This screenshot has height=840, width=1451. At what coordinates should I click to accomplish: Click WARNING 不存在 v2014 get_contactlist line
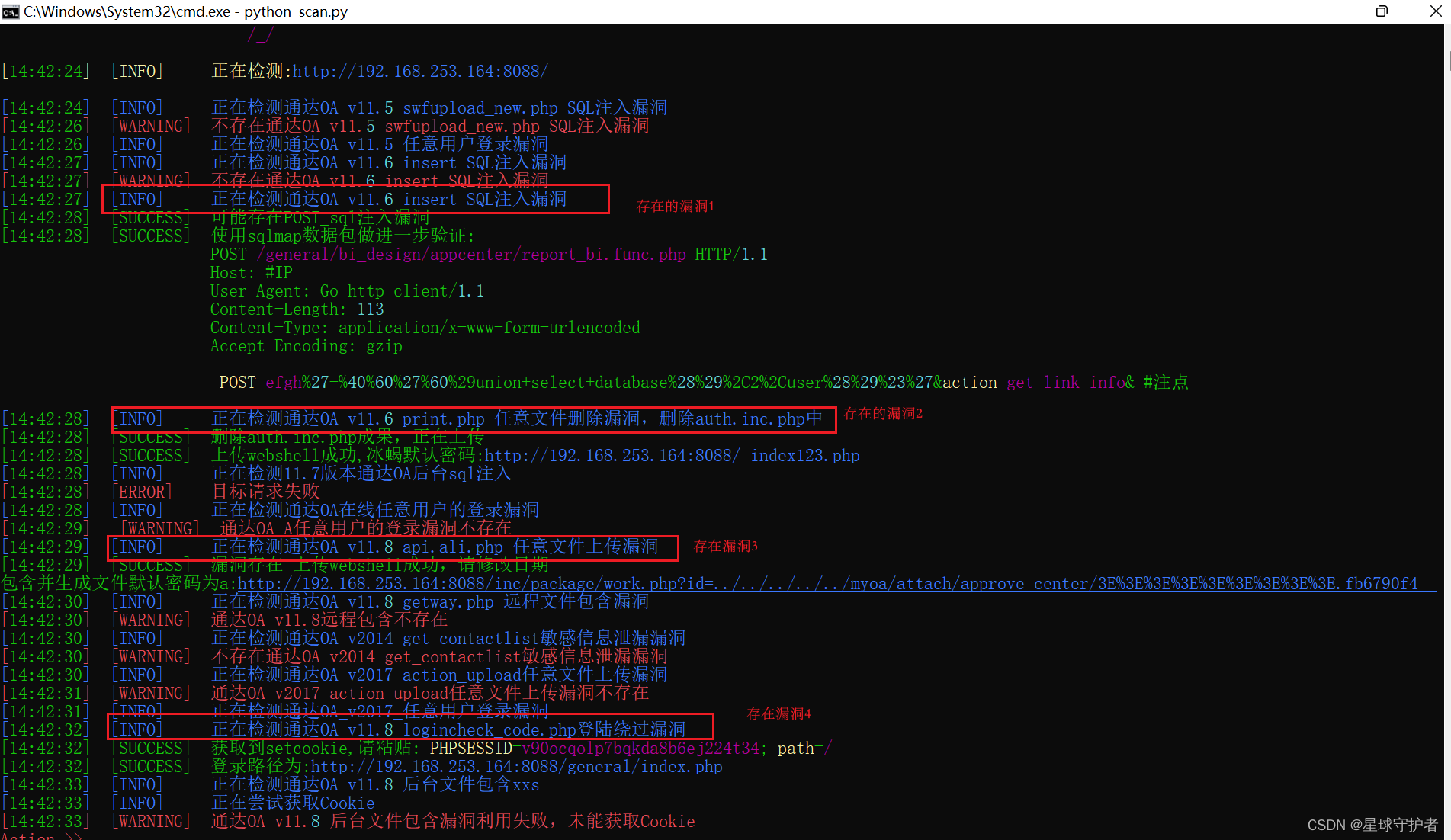tap(439, 656)
